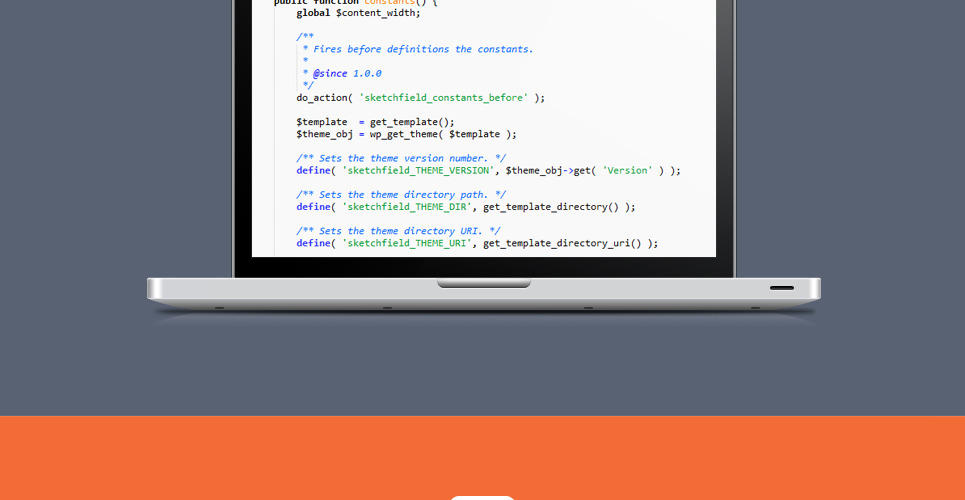Select the @since 1.0.0 annotation
This screenshot has height=500, width=965.
346,74
